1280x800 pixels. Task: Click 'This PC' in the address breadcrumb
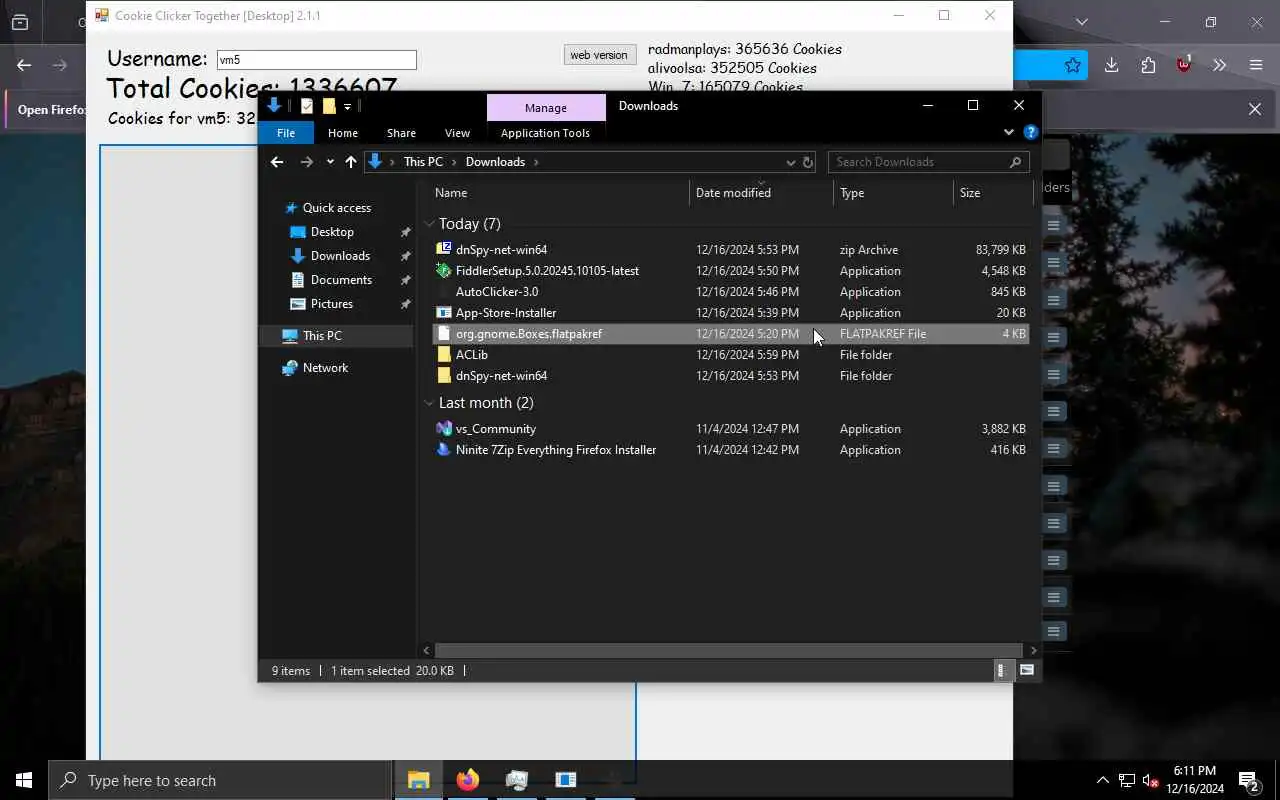tap(423, 162)
